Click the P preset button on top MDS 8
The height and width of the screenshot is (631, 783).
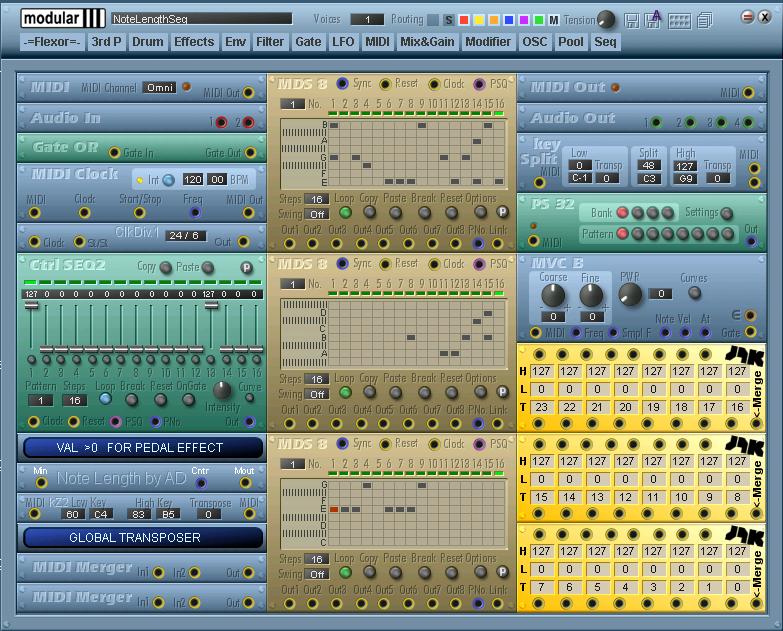point(502,212)
